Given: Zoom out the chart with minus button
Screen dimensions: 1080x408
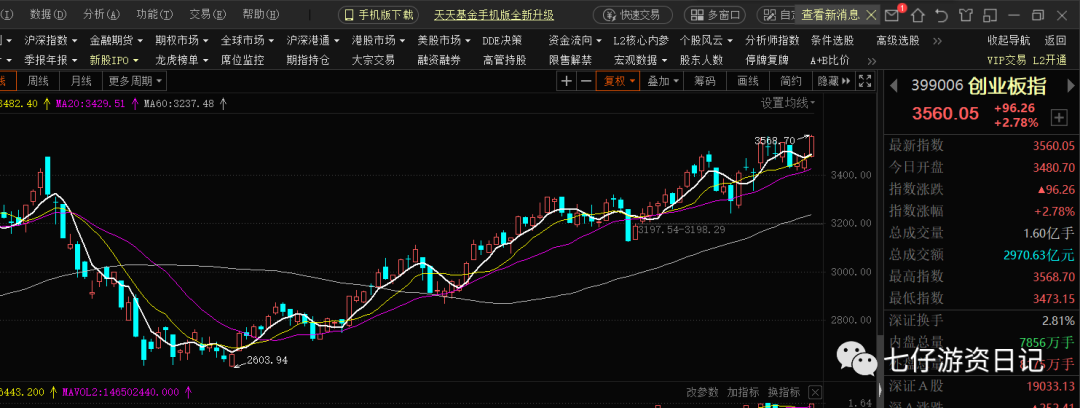Looking at the screenshot, I should click(x=586, y=81).
